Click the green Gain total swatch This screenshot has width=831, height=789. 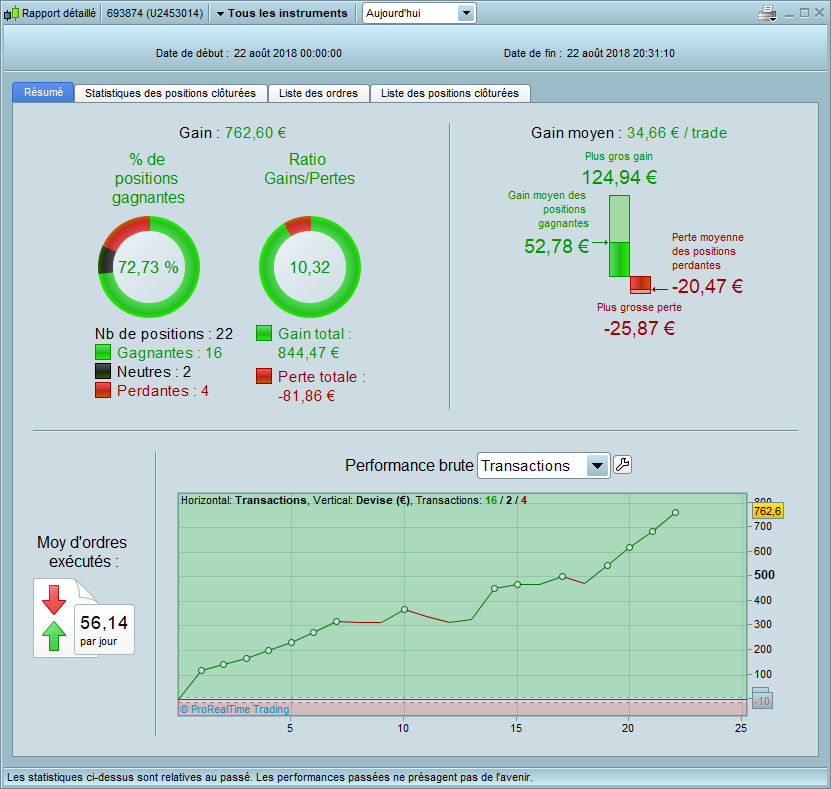click(264, 333)
